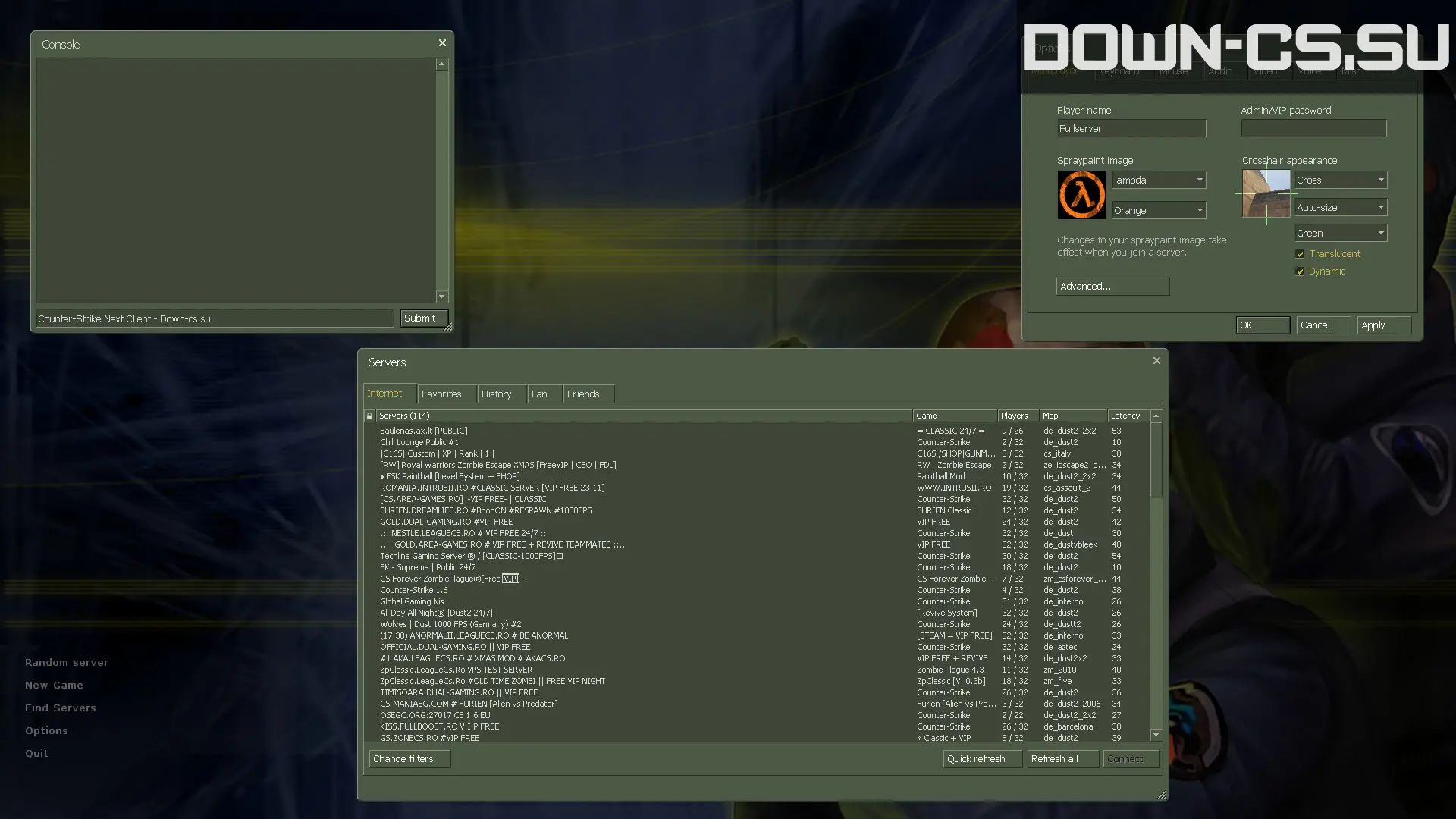Click the Admin/VIP password field

pos(1313,129)
